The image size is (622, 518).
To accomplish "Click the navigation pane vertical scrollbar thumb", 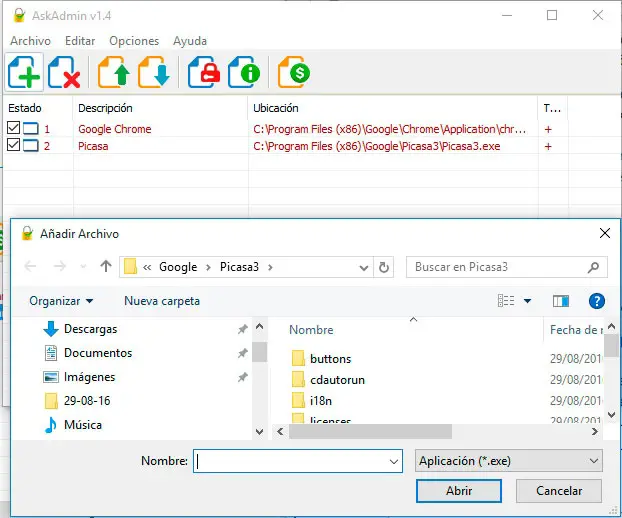I will pos(259,351).
